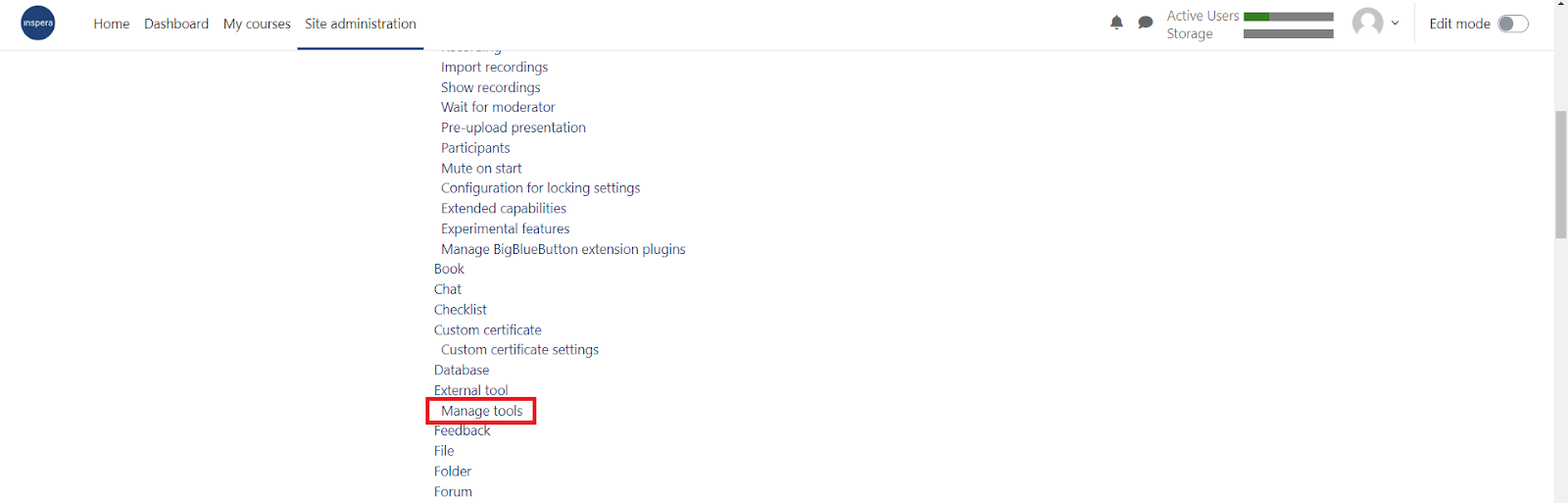Open Experimental features link
The height and width of the screenshot is (503, 1568).
coord(505,228)
